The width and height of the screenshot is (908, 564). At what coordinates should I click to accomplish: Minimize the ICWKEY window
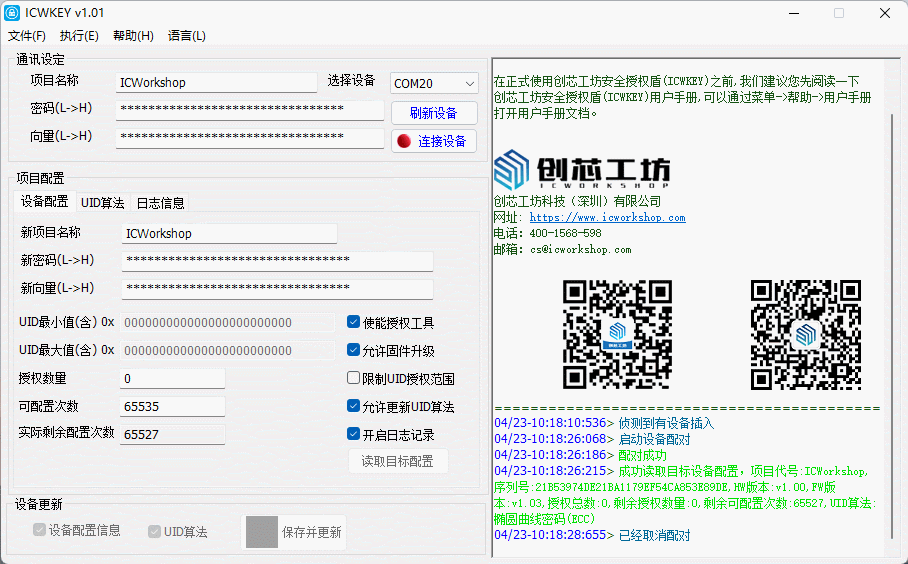pos(794,13)
